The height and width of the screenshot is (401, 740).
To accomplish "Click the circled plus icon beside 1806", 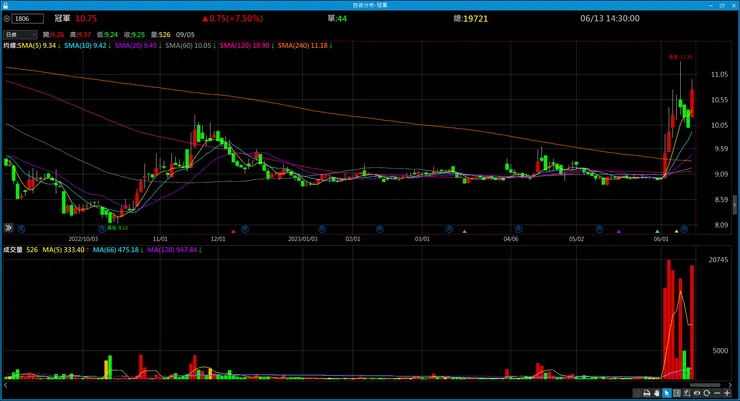I will click(x=7, y=19).
